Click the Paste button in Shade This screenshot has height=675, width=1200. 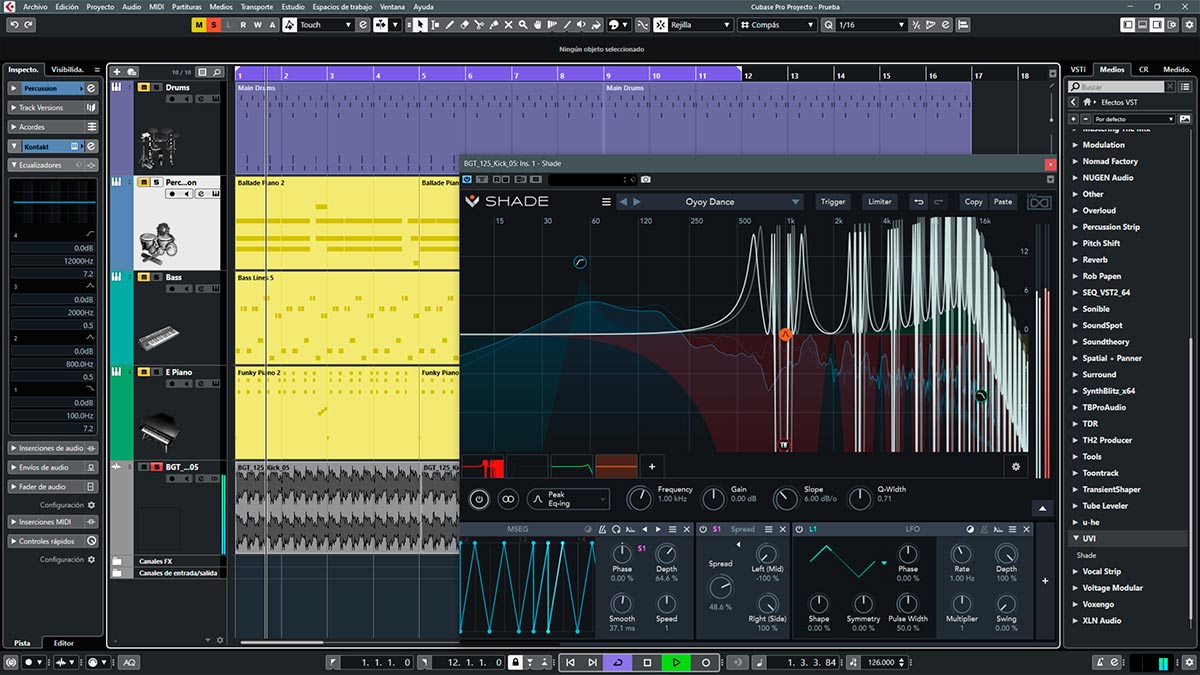[1003, 202]
